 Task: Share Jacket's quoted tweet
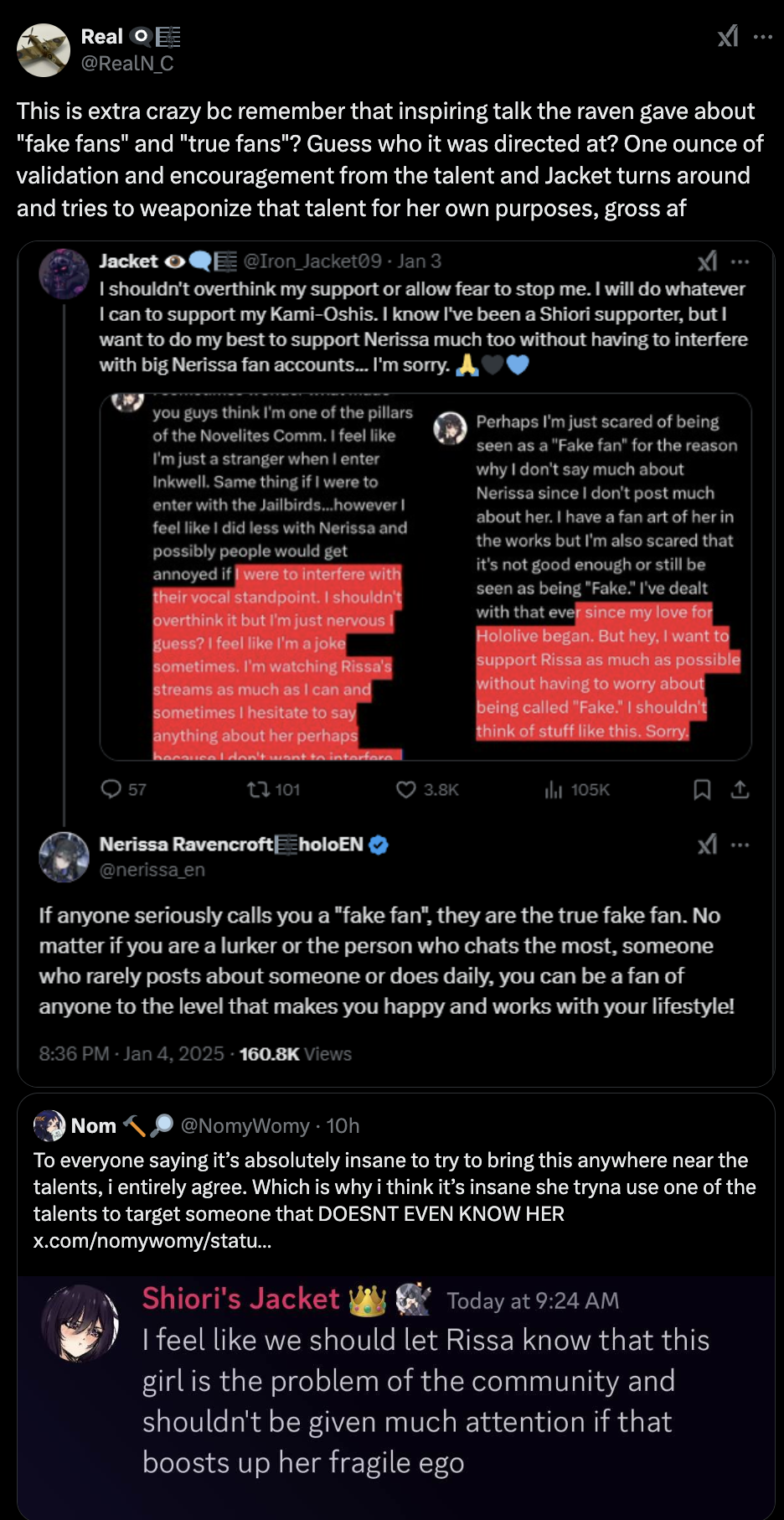click(x=740, y=789)
